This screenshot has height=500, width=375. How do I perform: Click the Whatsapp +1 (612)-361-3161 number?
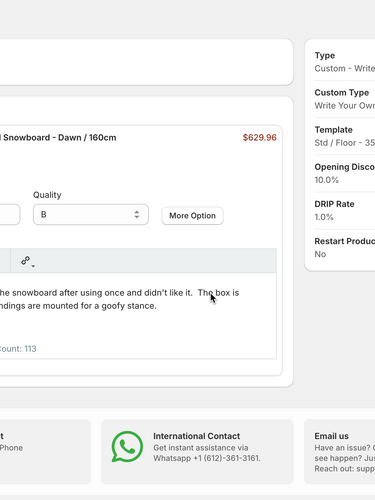coord(207,458)
